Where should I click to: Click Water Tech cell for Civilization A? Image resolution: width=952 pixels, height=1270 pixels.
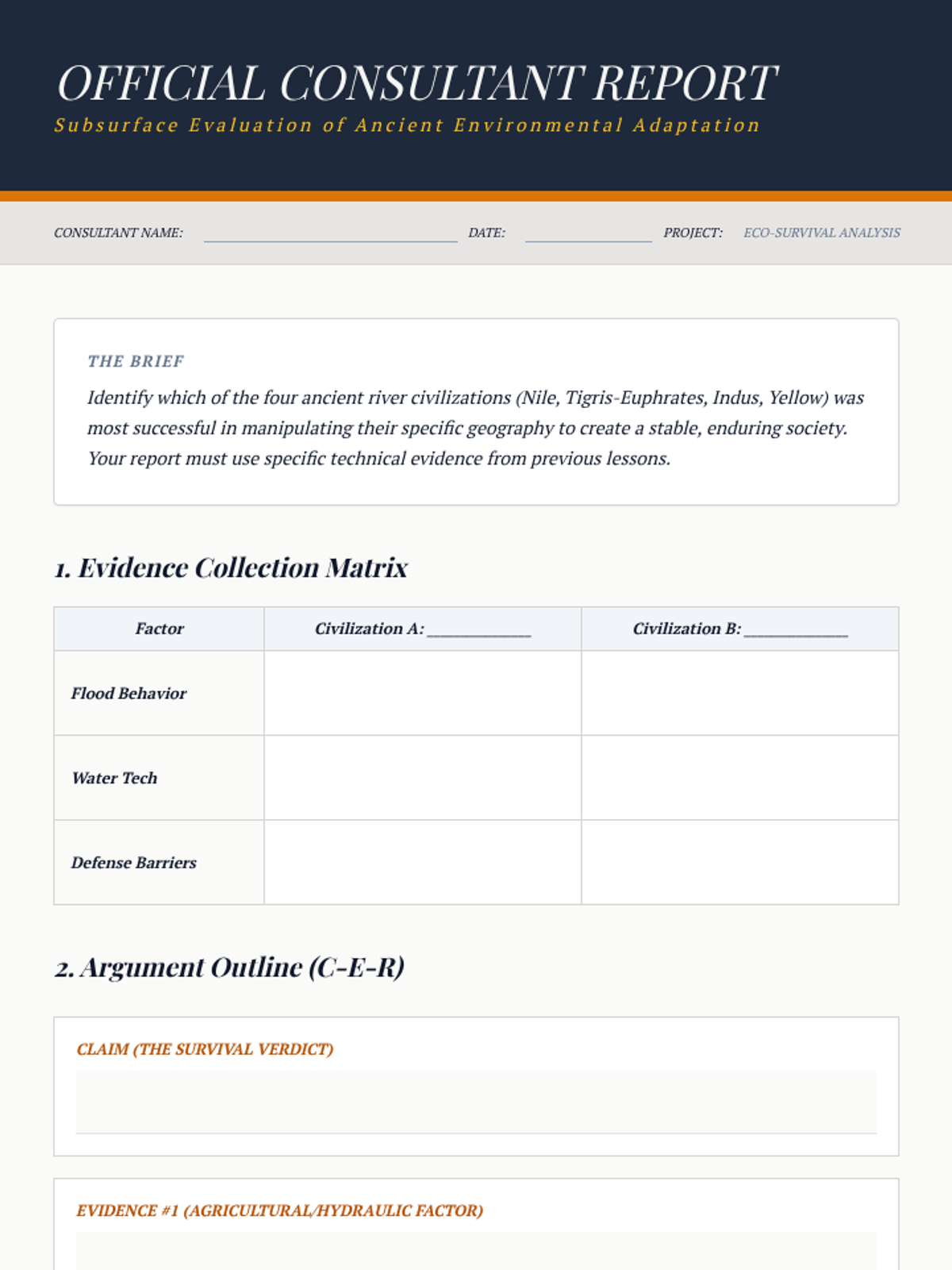(x=422, y=778)
